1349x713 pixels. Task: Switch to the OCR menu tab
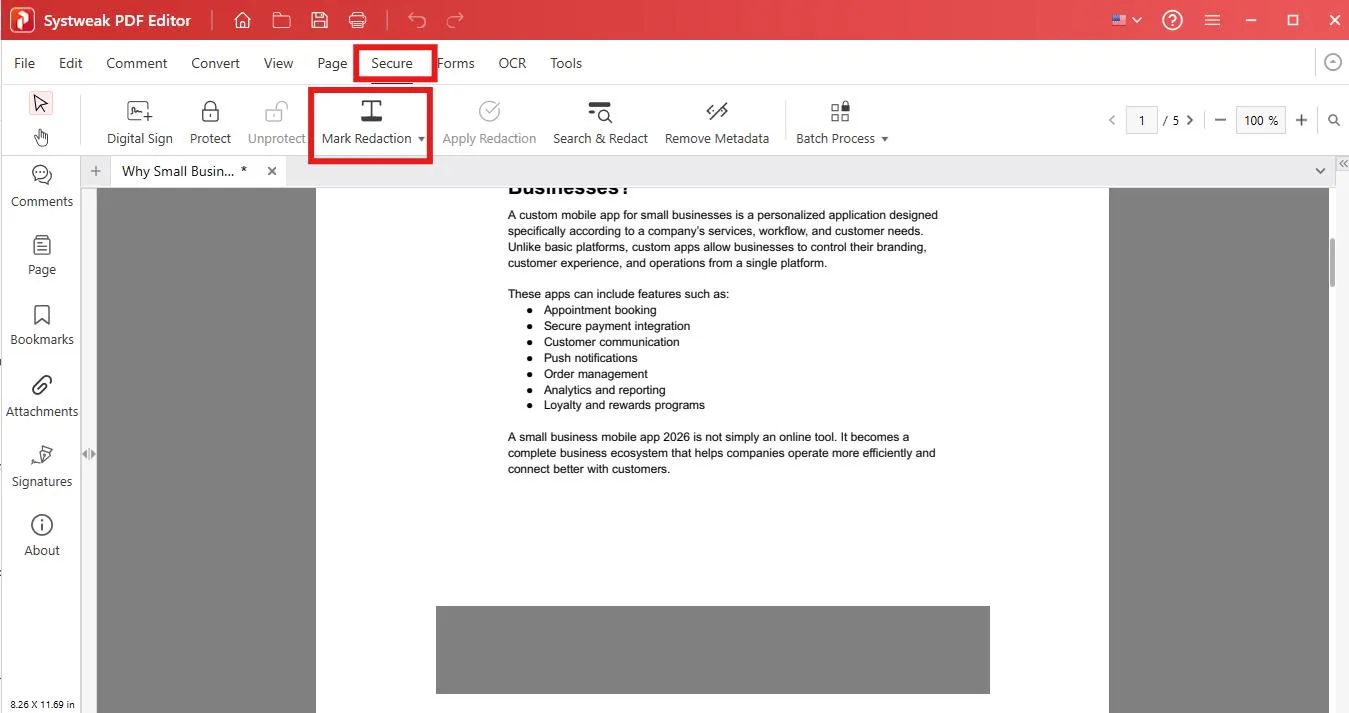tap(512, 63)
